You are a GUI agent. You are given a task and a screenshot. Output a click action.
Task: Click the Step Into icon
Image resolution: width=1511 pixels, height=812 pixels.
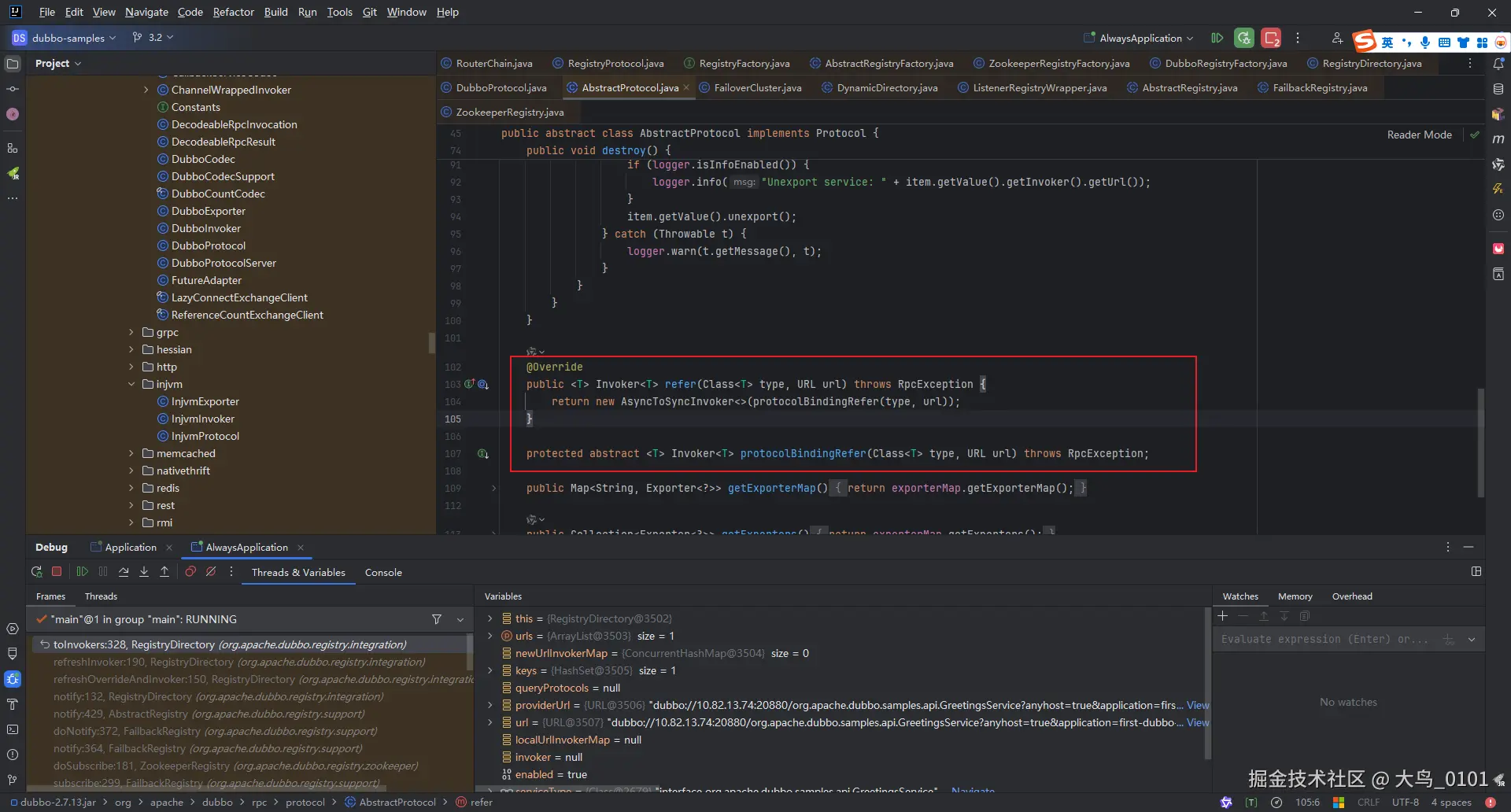144,572
